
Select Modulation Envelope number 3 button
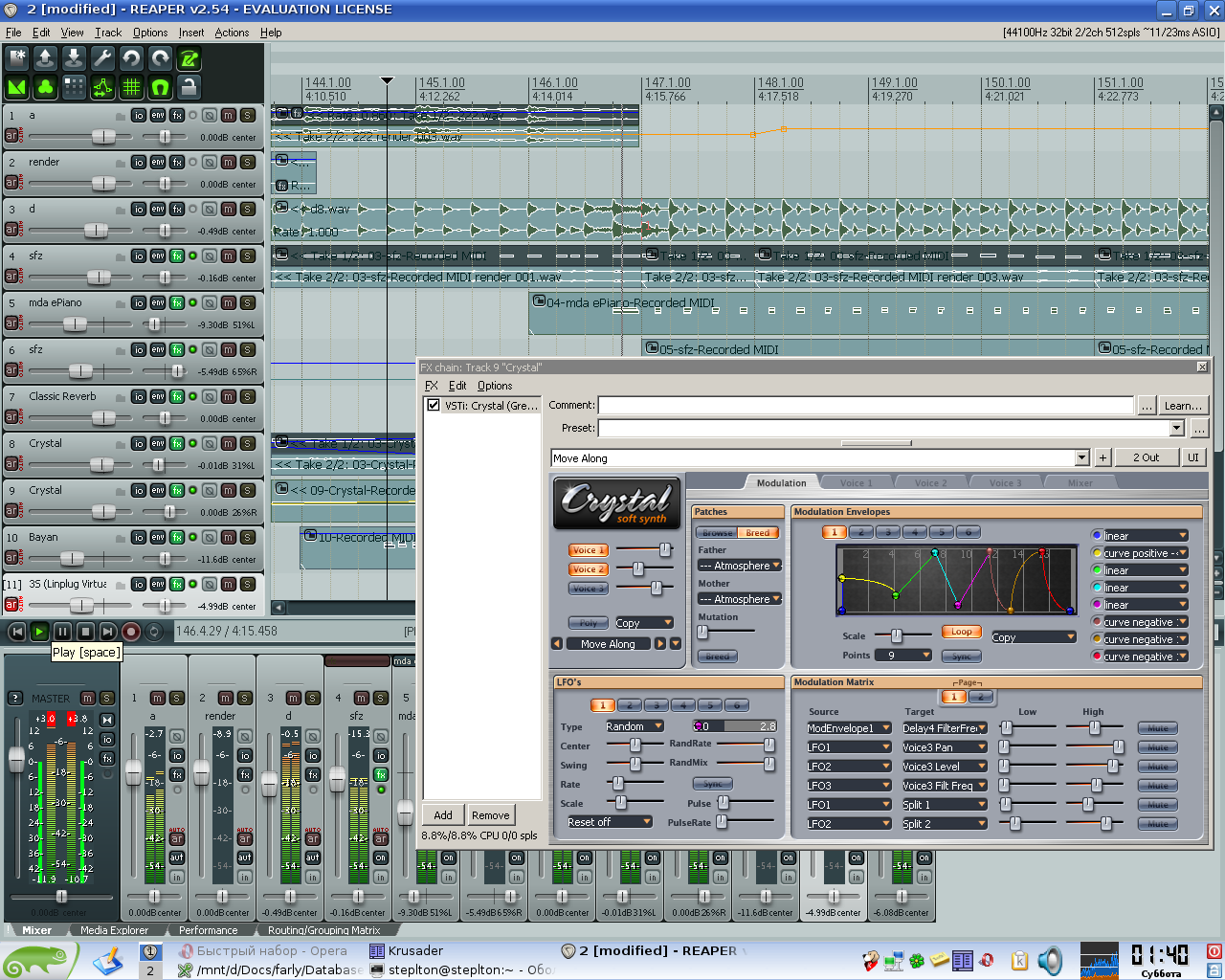click(x=887, y=532)
